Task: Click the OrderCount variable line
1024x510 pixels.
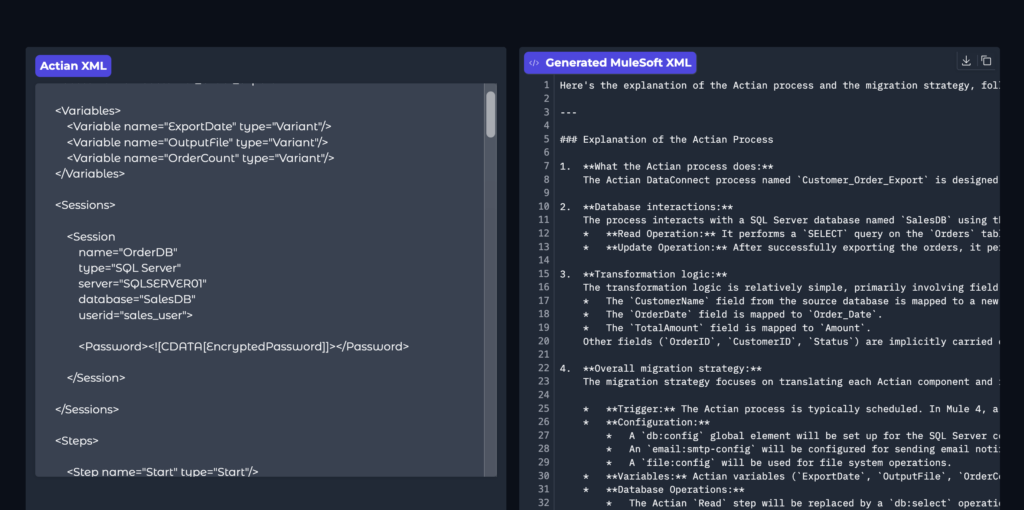Action: tap(200, 158)
